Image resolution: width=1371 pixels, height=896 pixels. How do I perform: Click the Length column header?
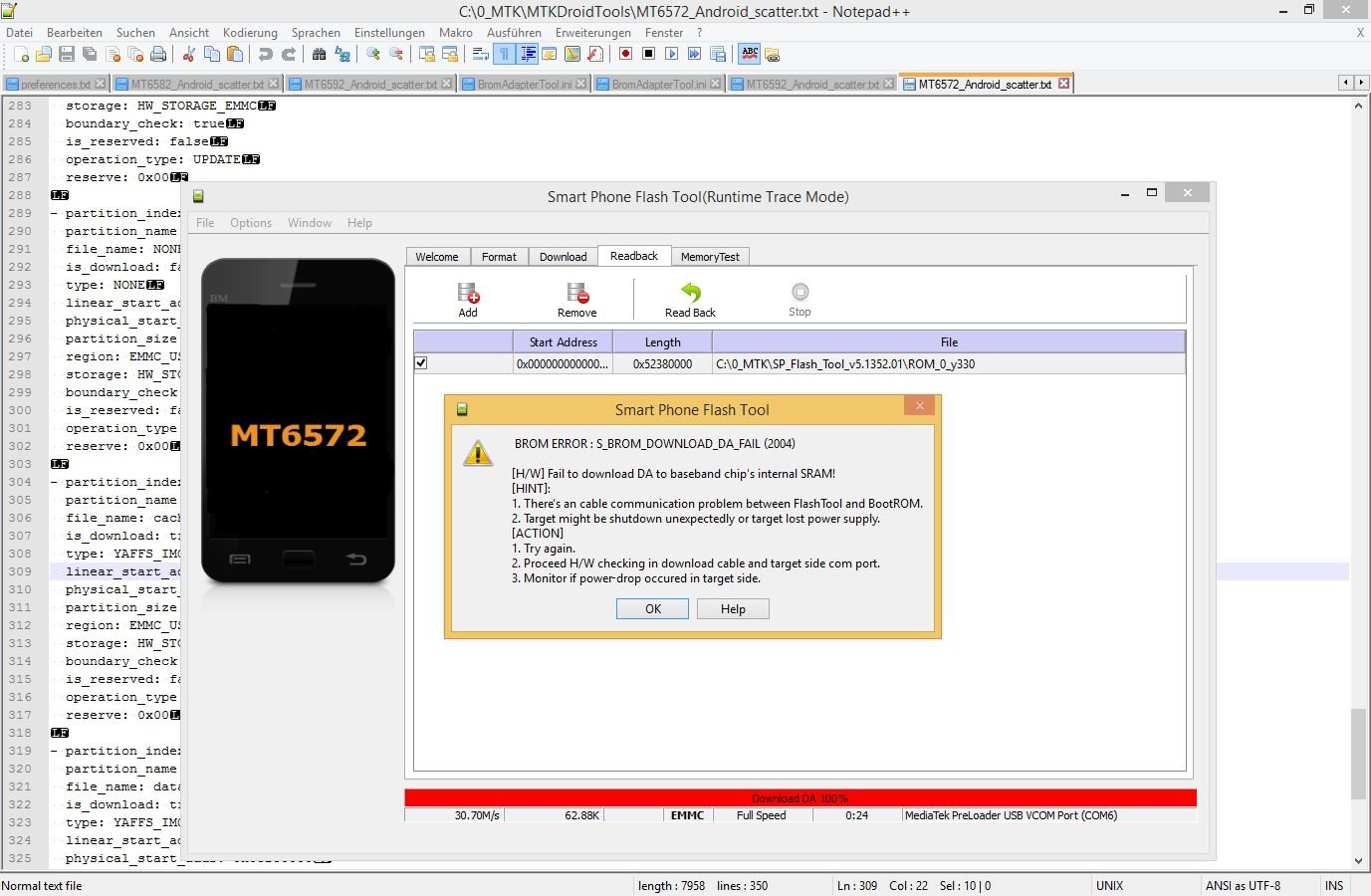tap(662, 341)
